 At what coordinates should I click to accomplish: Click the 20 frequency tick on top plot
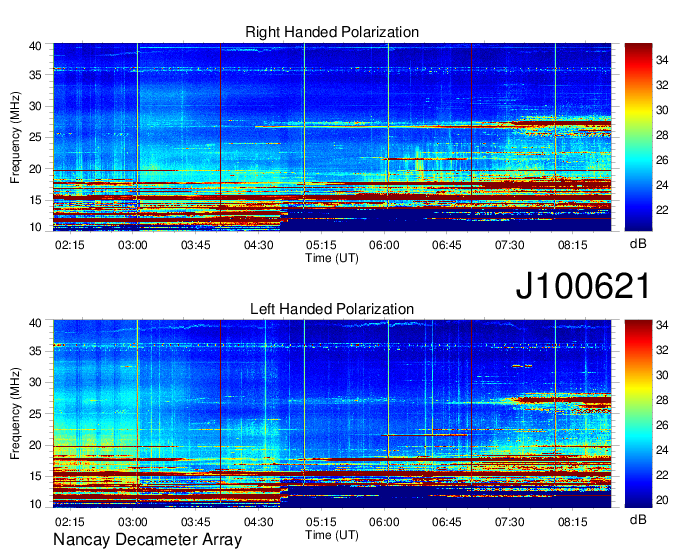coord(36,169)
